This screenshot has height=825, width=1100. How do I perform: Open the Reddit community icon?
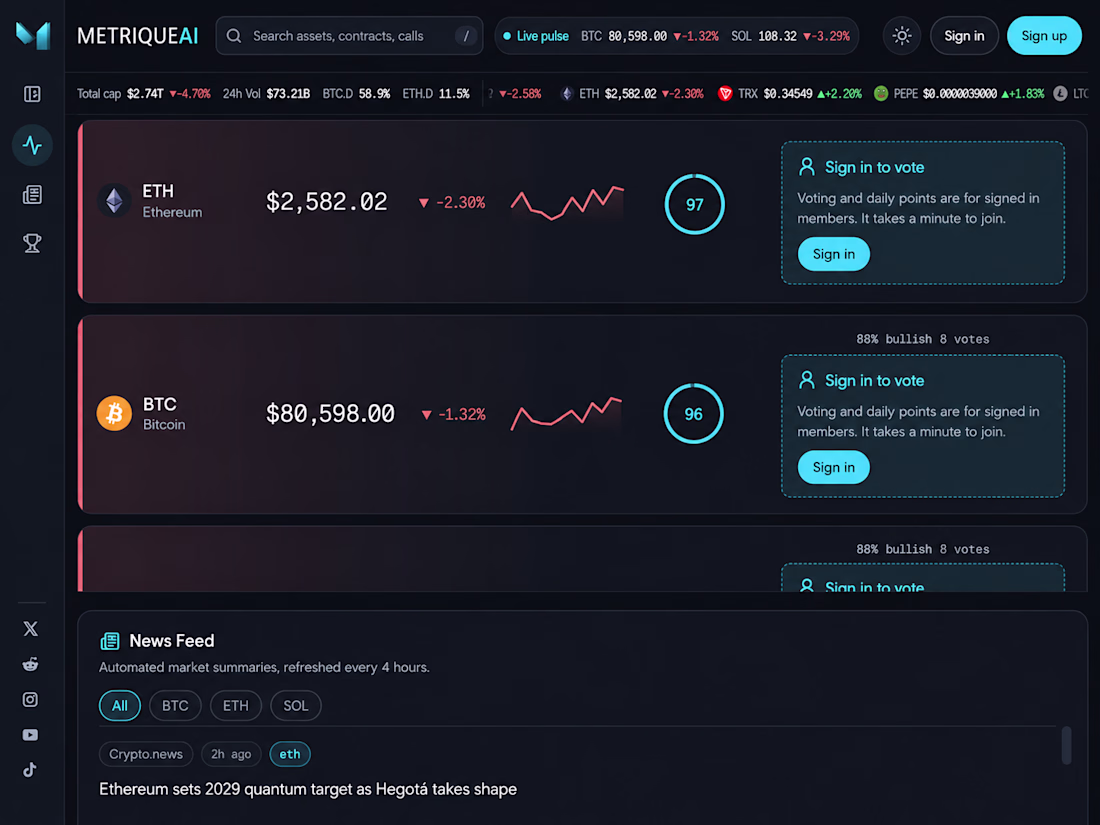pos(30,664)
